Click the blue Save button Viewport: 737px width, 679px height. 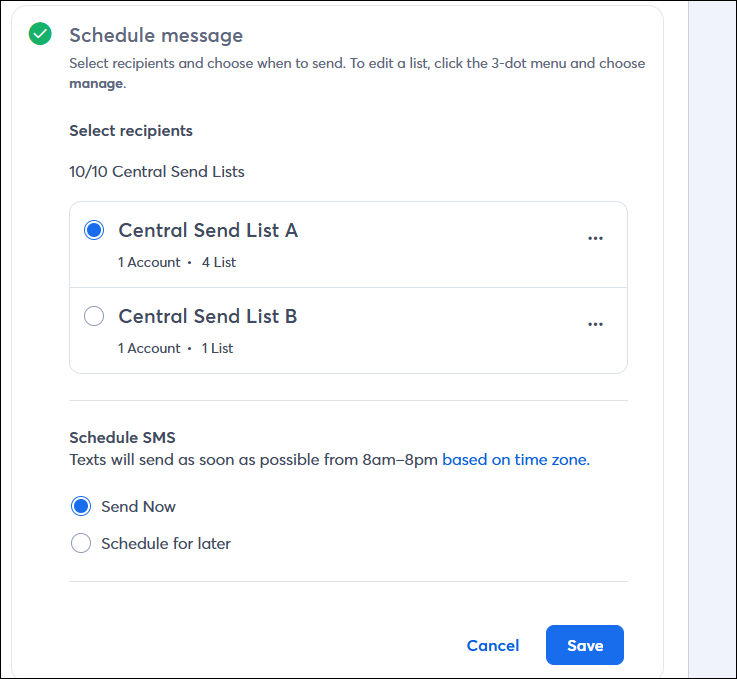pyautogui.click(x=585, y=645)
